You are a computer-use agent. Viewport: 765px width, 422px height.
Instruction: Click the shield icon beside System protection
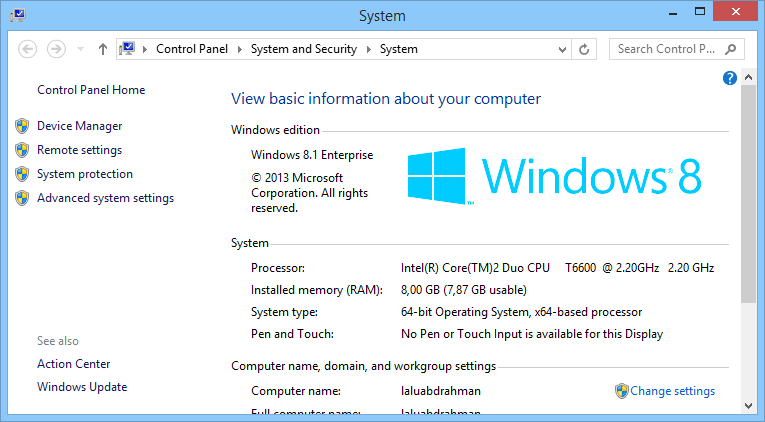(22, 174)
